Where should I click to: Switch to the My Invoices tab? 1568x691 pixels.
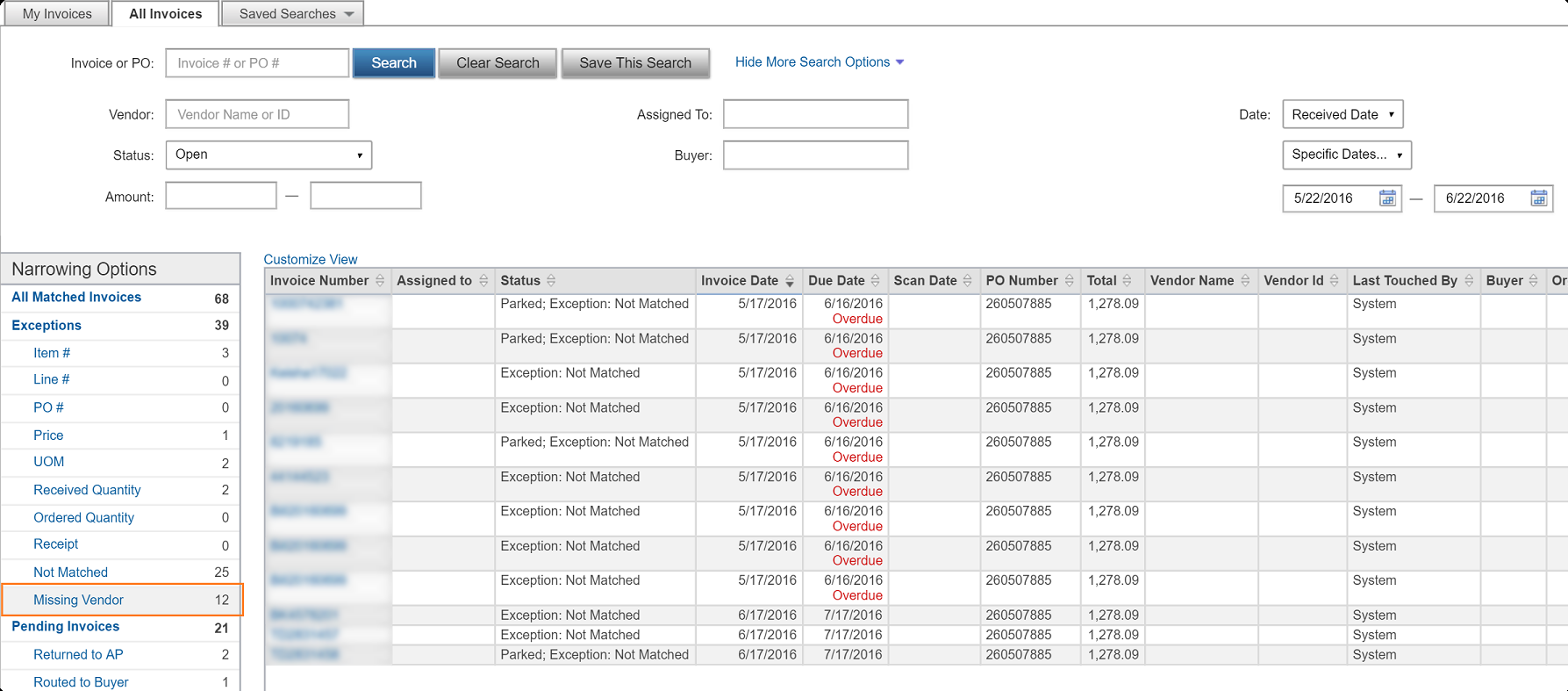click(57, 14)
